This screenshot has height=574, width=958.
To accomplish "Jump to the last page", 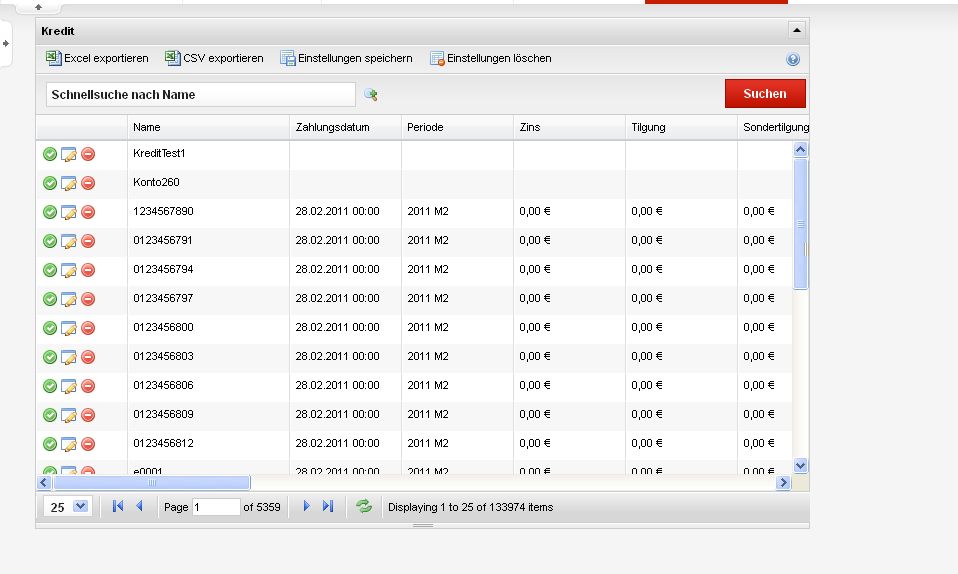I will click(x=328, y=507).
